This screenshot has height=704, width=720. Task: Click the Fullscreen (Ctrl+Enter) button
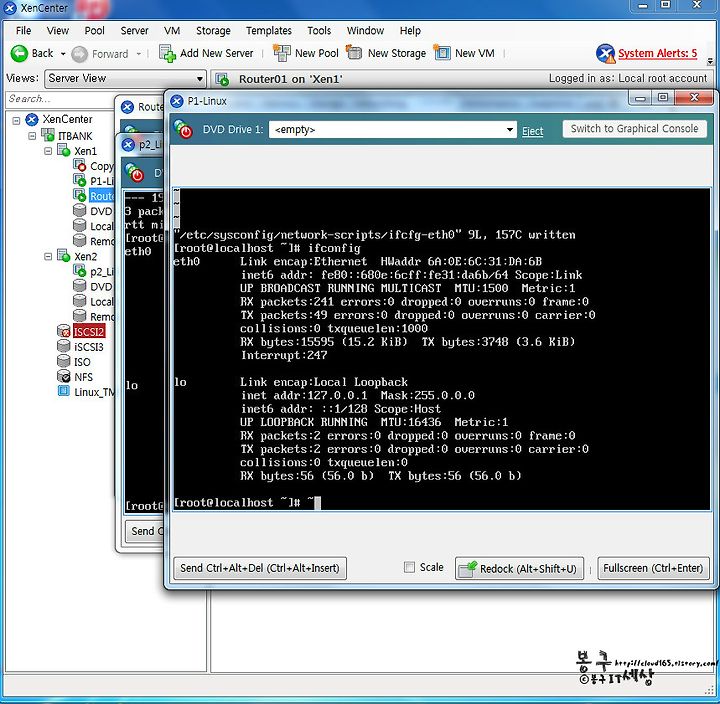coord(653,568)
